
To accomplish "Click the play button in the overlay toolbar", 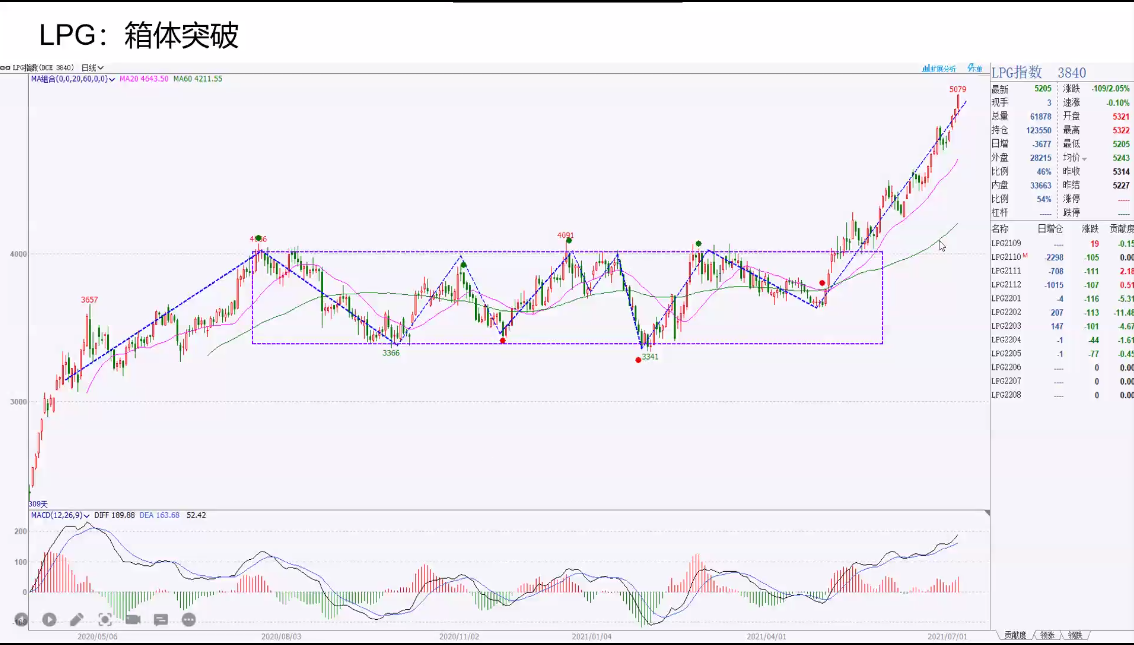I will (49, 620).
